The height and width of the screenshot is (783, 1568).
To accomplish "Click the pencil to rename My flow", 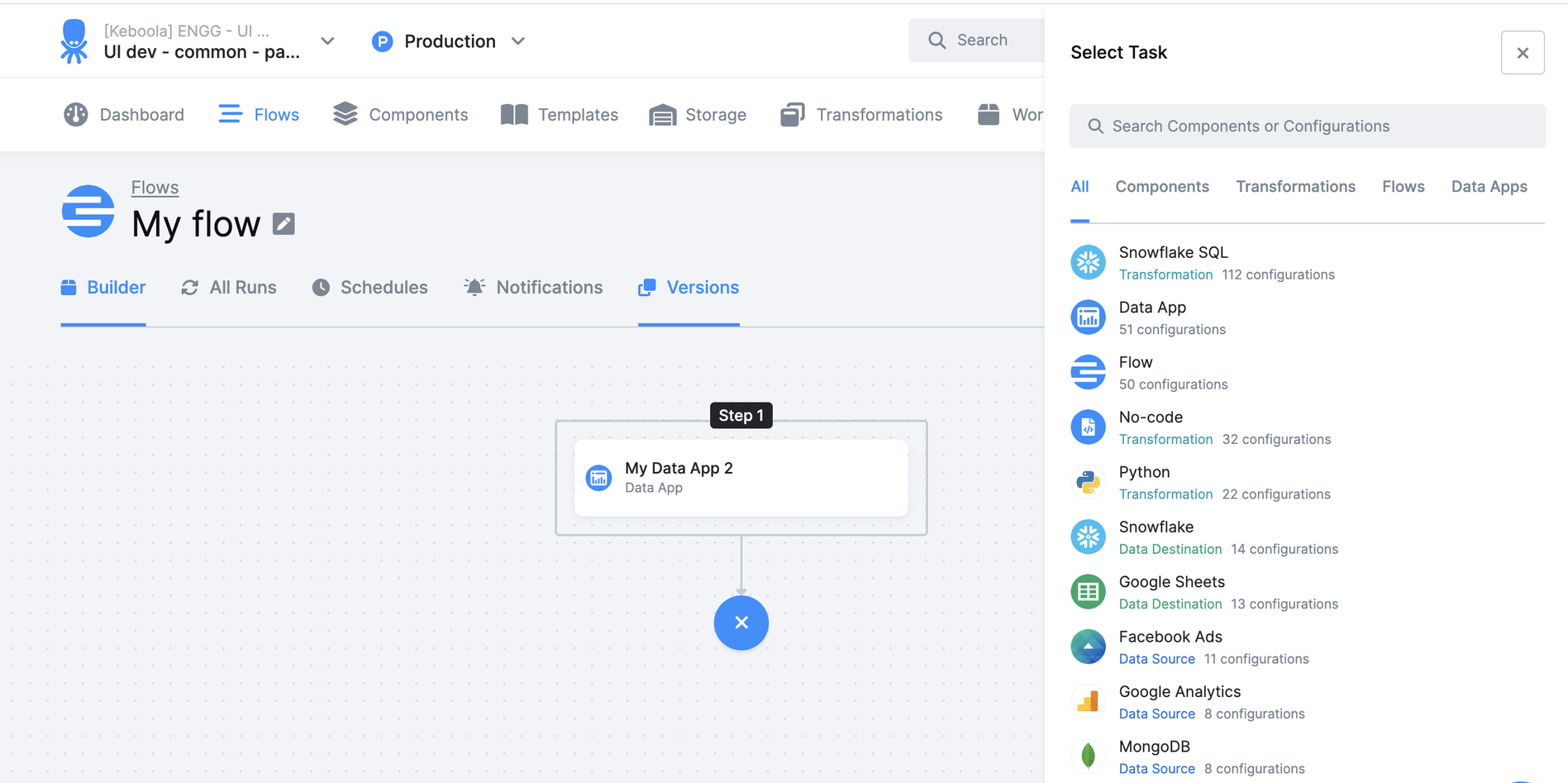I will pyautogui.click(x=284, y=223).
